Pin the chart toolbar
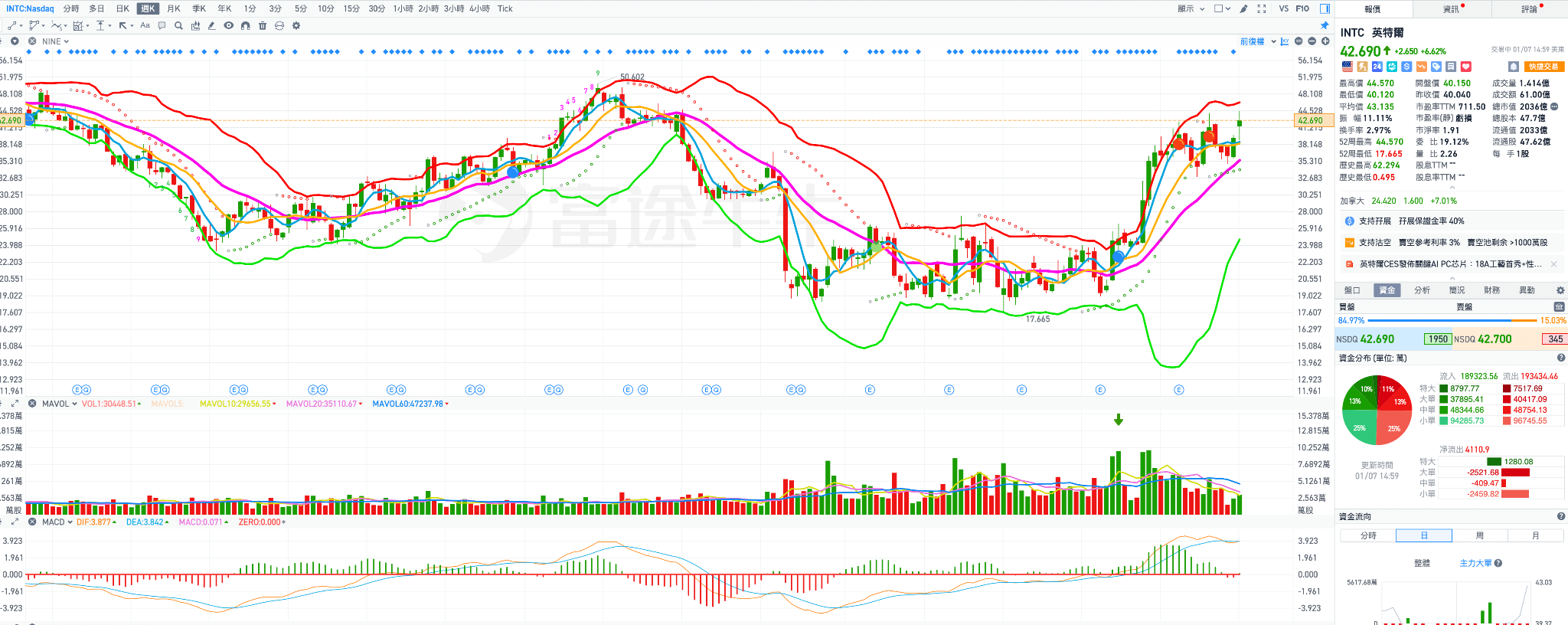Viewport: 1568px width, 625px height. tap(1325, 25)
